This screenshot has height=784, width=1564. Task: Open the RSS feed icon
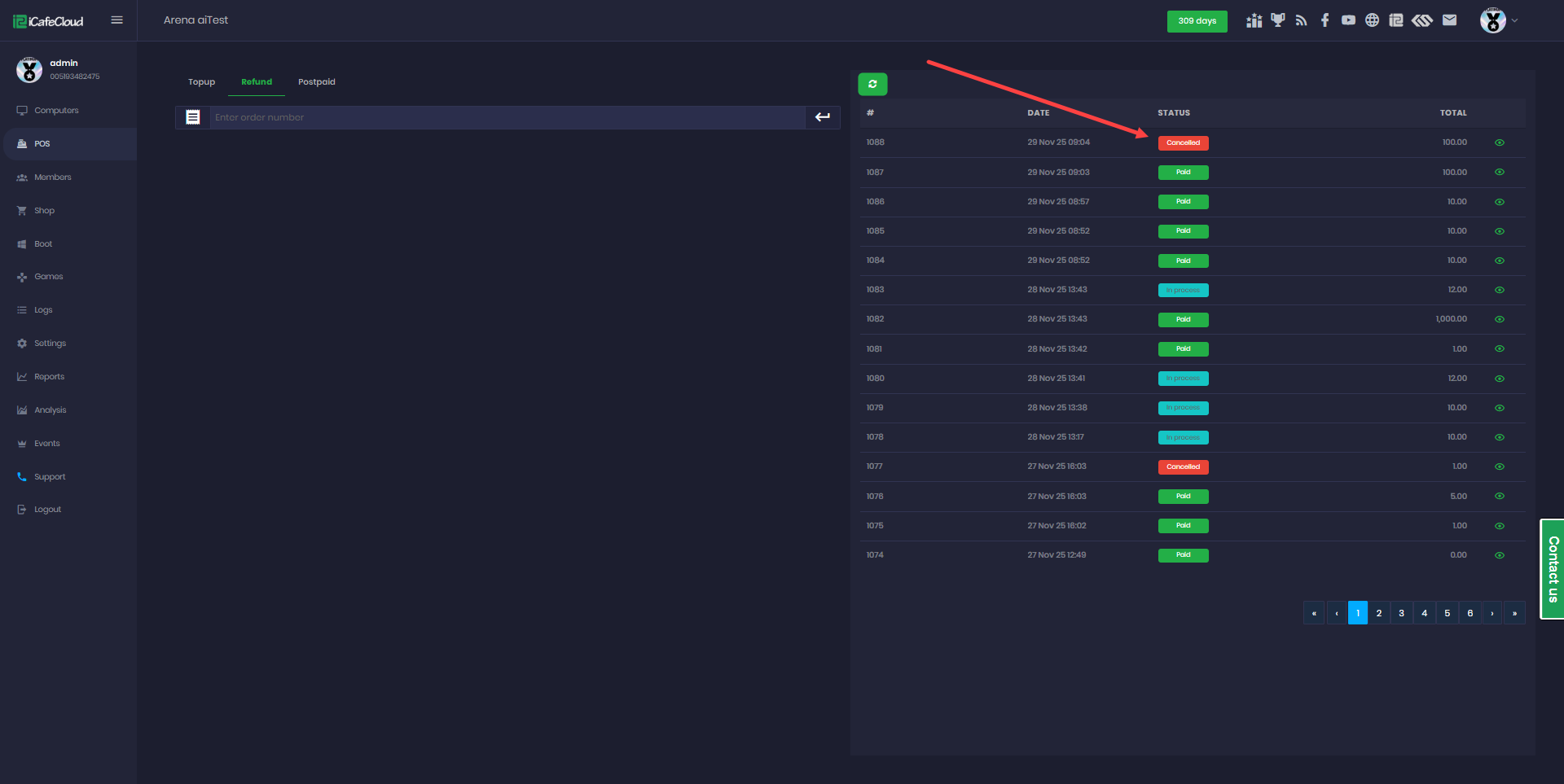tap(1301, 20)
